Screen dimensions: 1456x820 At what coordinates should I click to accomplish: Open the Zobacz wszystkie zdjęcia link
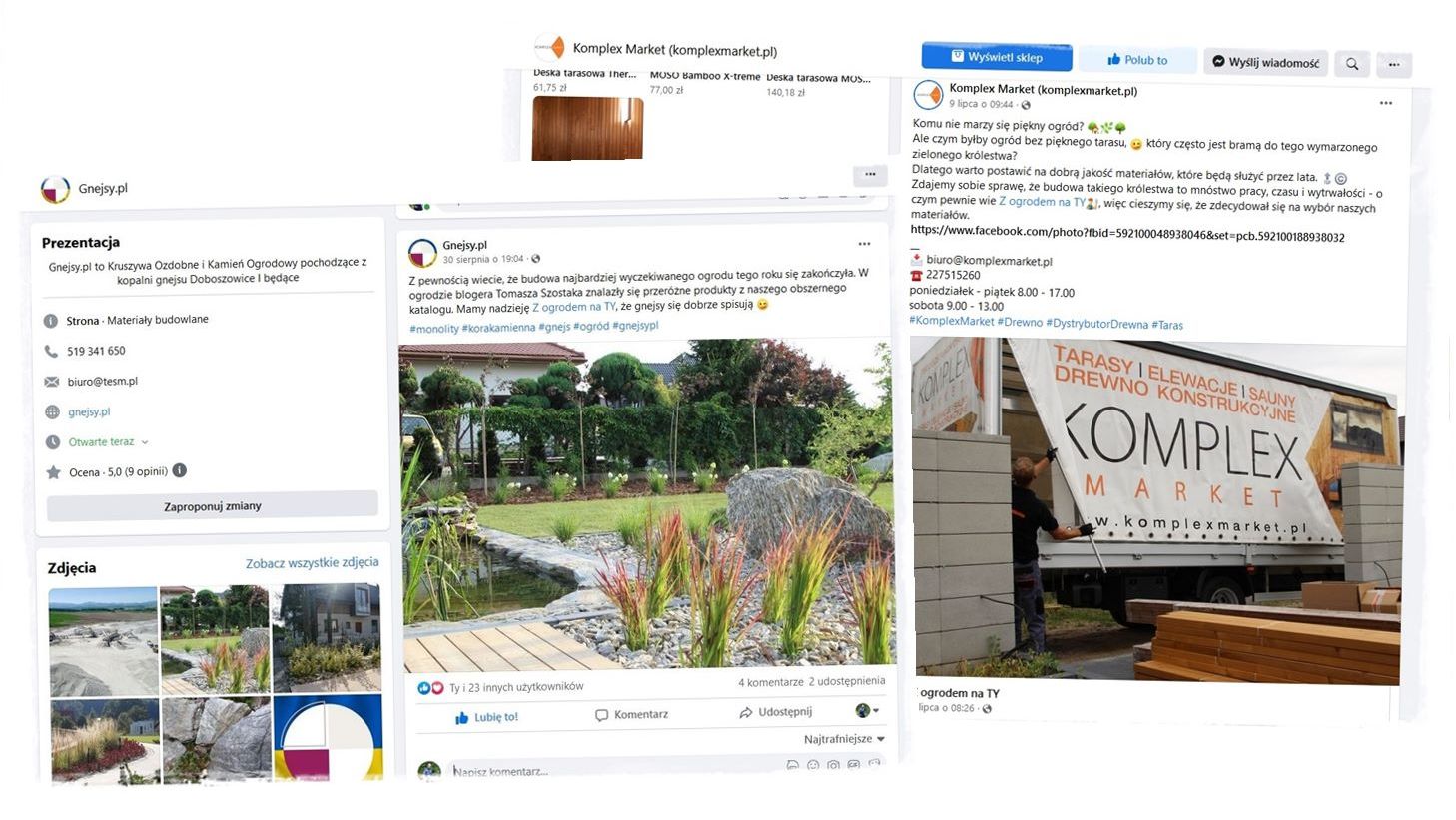pyautogui.click(x=313, y=563)
